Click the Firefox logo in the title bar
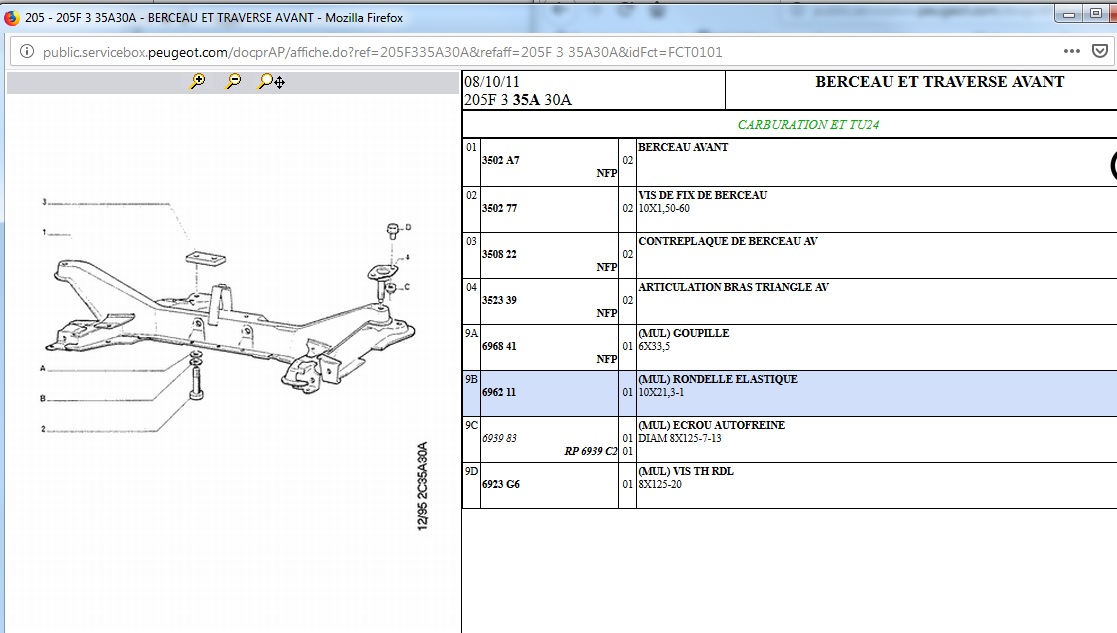The width and height of the screenshot is (1117, 633). 12,17
